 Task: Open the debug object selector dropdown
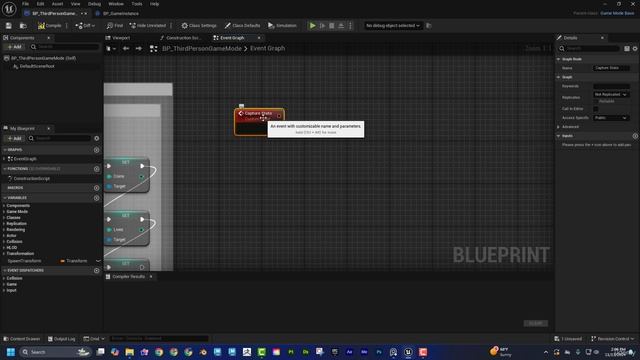tap(393, 26)
